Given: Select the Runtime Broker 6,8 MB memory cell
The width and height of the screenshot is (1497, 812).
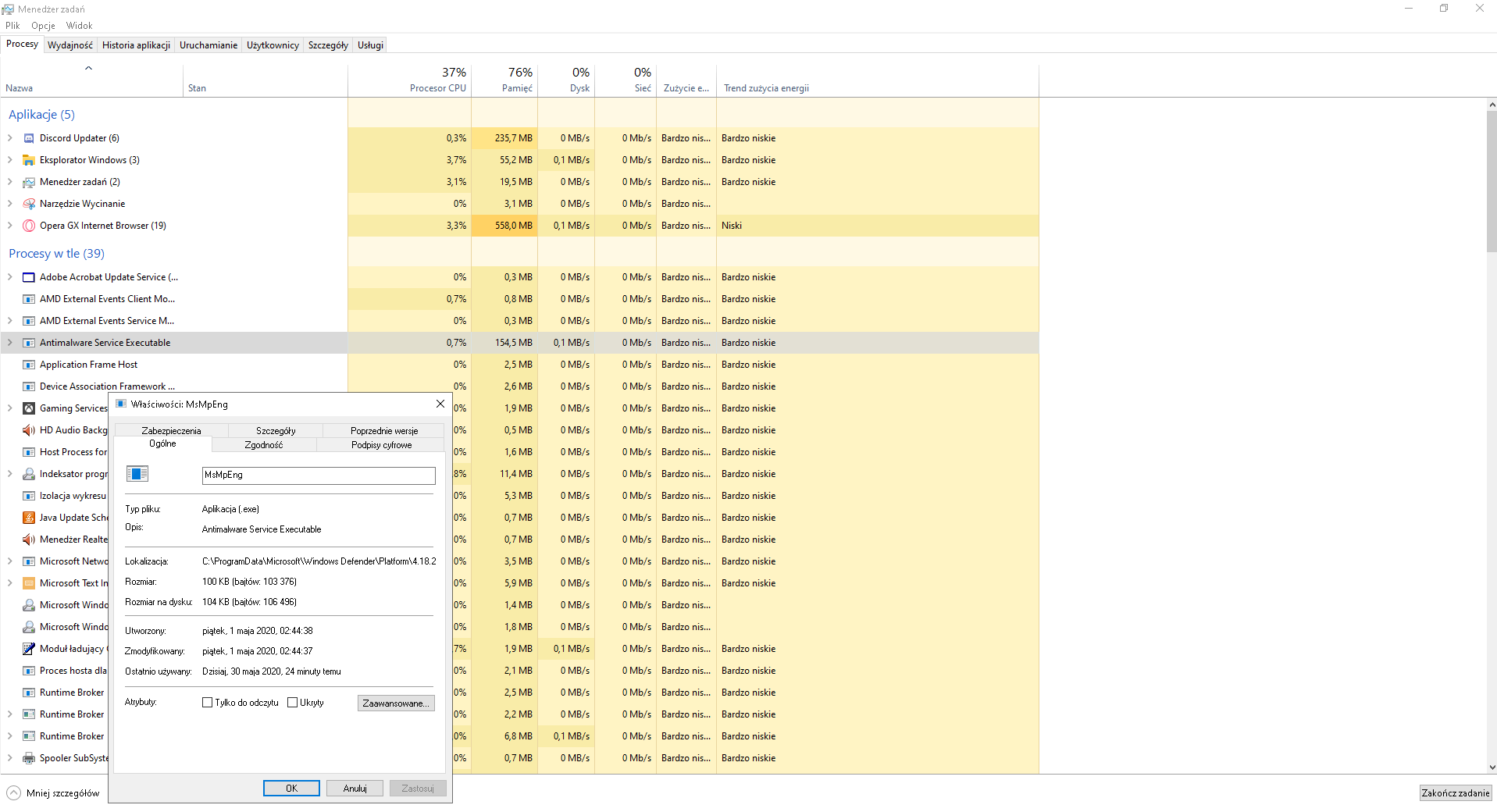Looking at the screenshot, I should 504,736.
